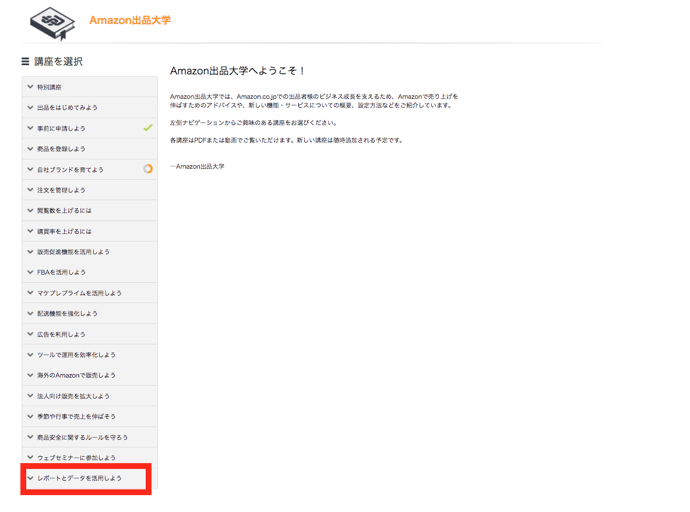Image resolution: width=690 pixels, height=512 pixels.
Task: Click the orange progress circle on 自社ブランドを育てよう
Action: click(148, 169)
